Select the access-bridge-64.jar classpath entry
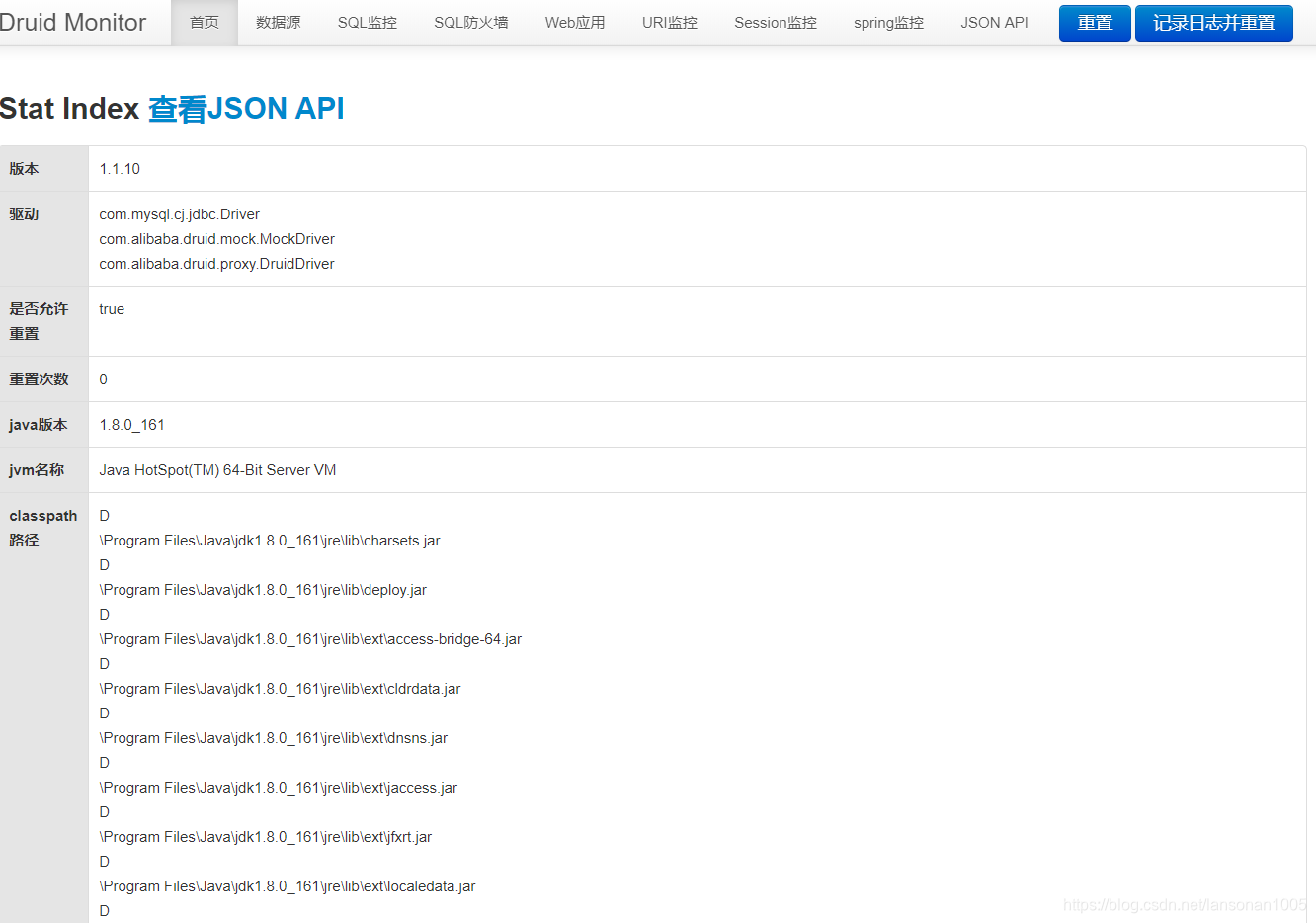 (310, 639)
